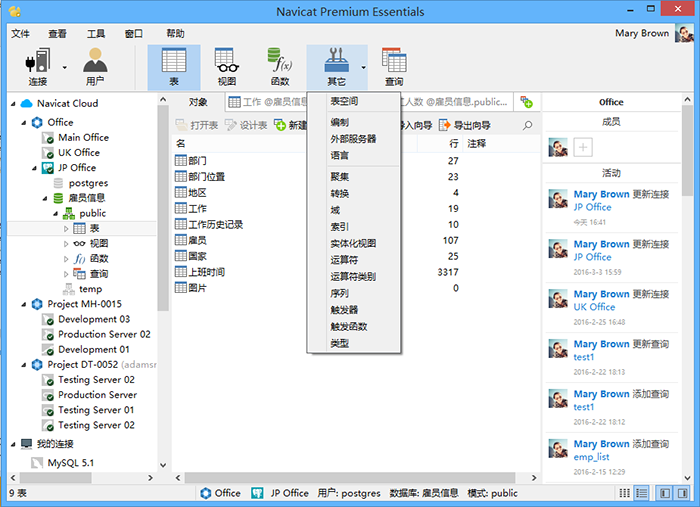Open the 连接 connection toolbar icon

point(38,67)
